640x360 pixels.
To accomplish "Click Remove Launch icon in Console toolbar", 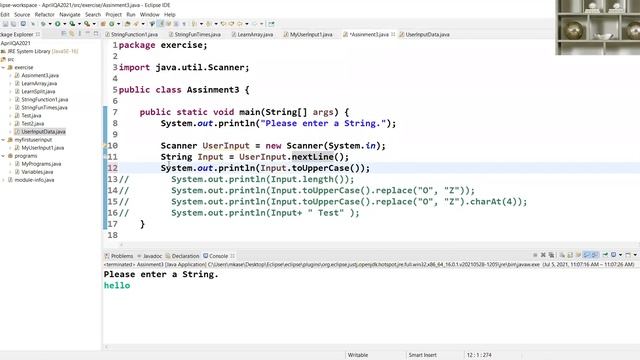I will coord(543,255).
